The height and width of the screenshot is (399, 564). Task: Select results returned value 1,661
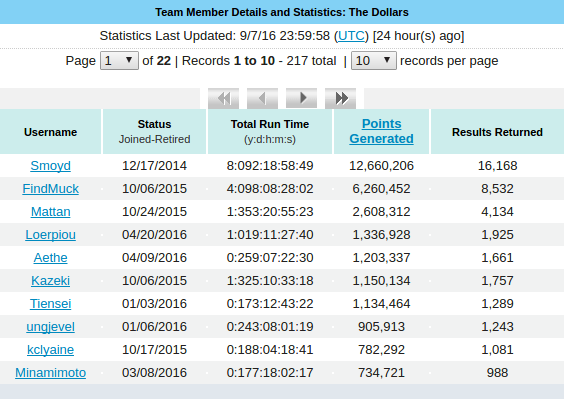tap(497, 258)
